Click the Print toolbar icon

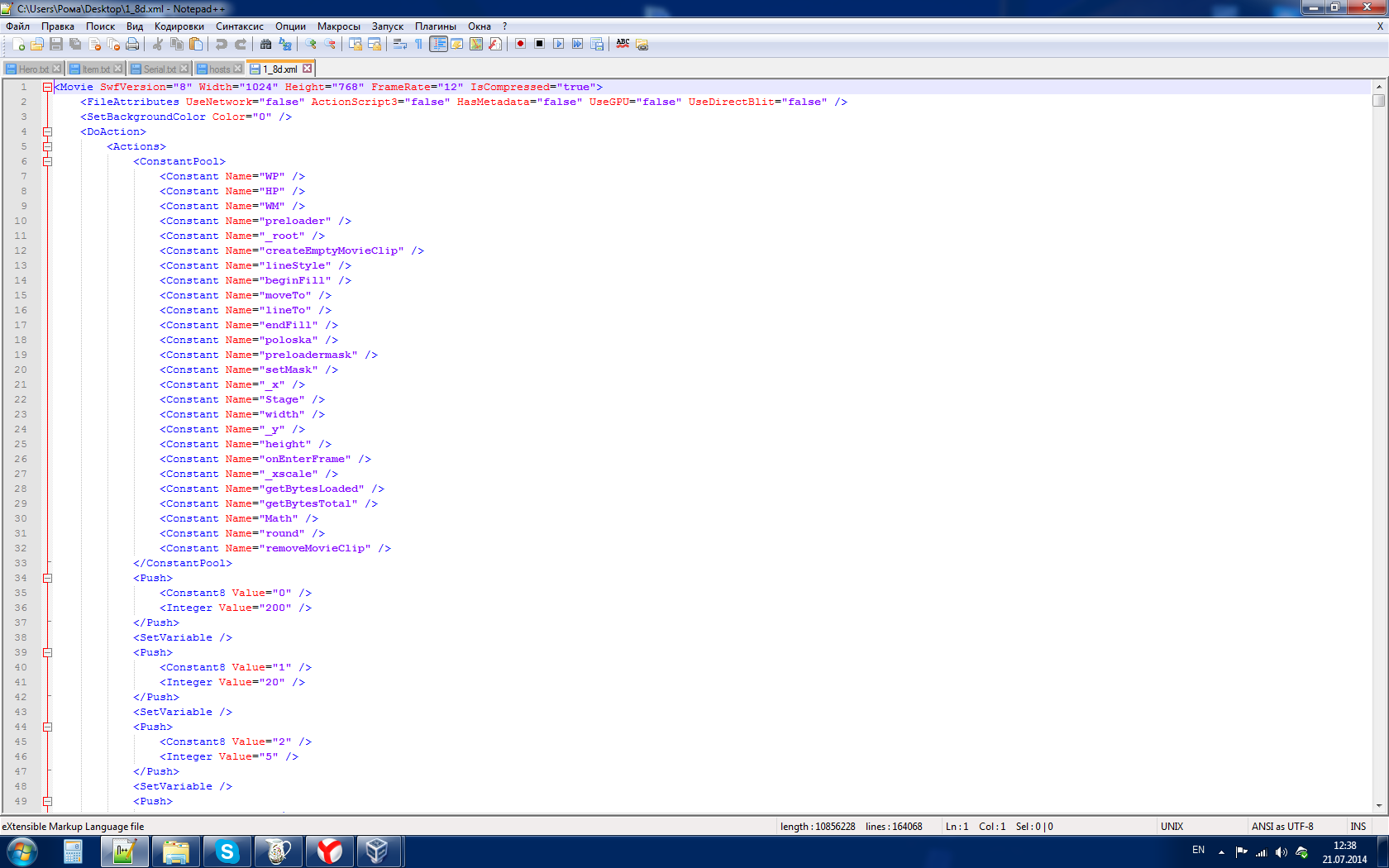(x=132, y=44)
